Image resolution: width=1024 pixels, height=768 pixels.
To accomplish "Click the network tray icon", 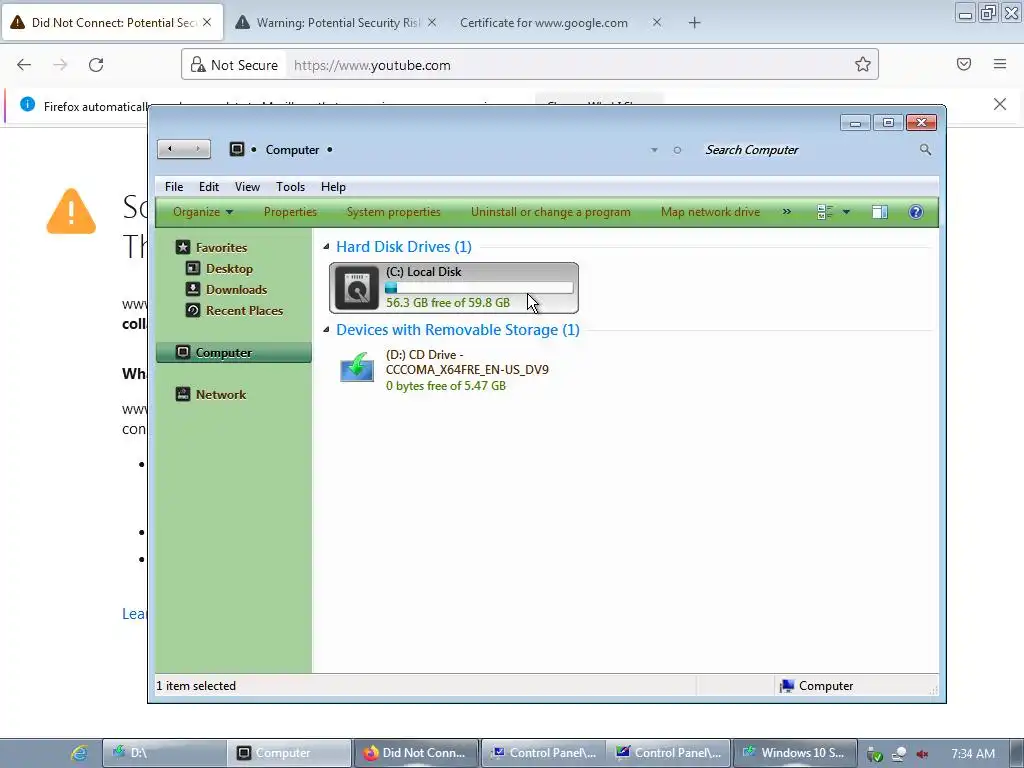I will coord(899,754).
